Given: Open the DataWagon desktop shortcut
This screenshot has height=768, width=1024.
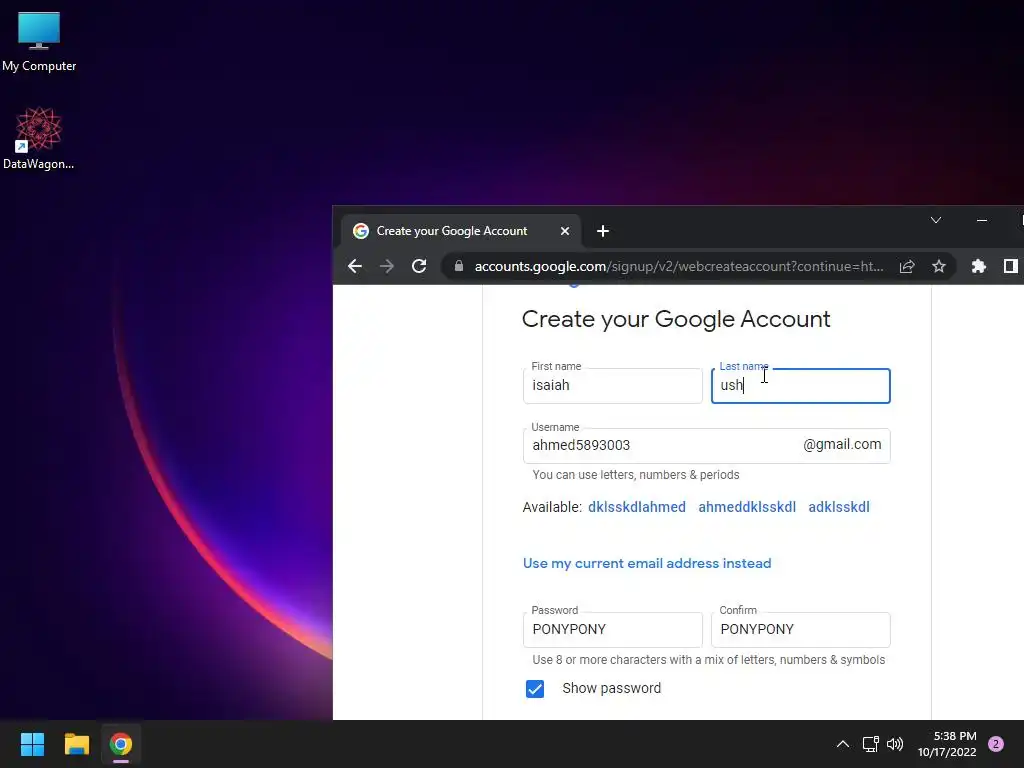Looking at the screenshot, I should point(39,138).
